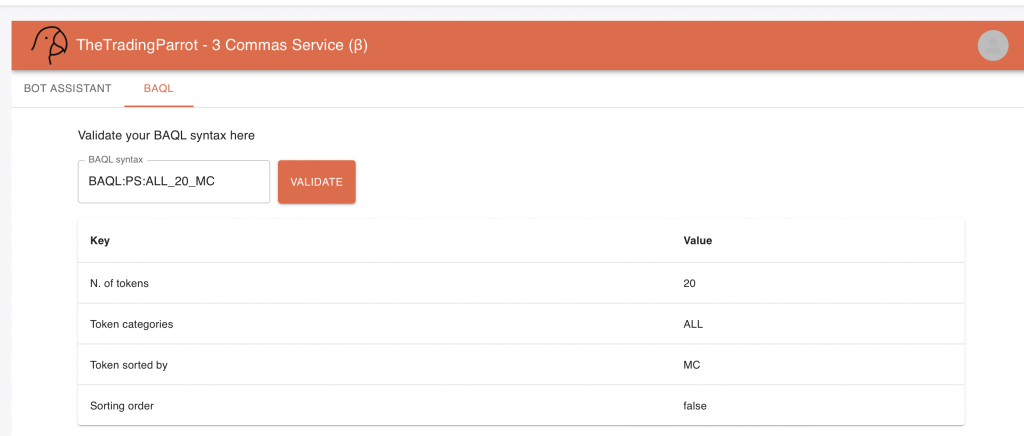Click the parrot logo icon
This screenshot has height=436, width=1024.
click(x=47, y=45)
